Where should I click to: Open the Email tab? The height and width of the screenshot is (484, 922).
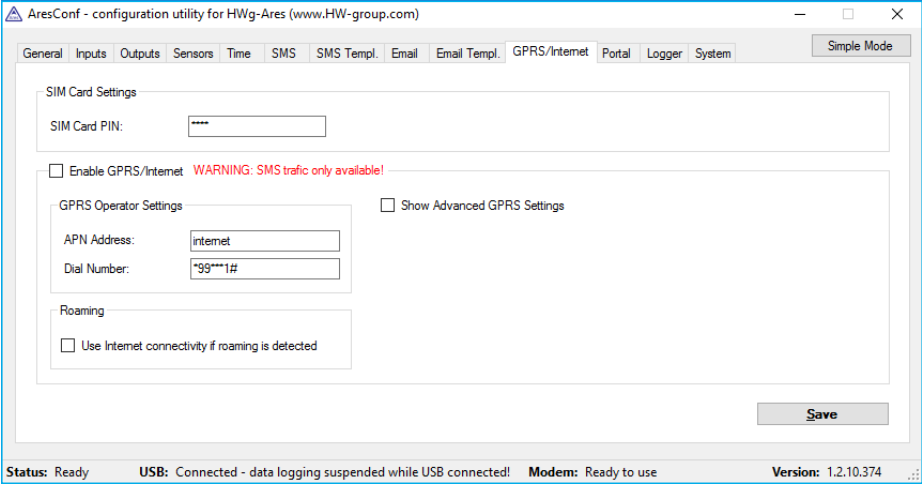point(405,54)
